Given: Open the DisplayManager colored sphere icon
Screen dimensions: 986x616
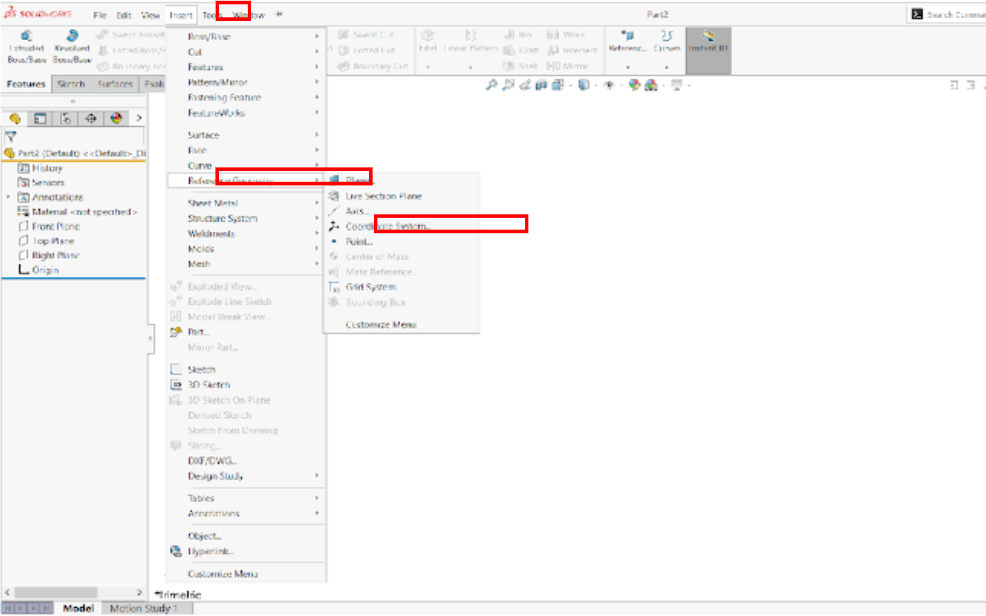Looking at the screenshot, I should click(x=116, y=118).
